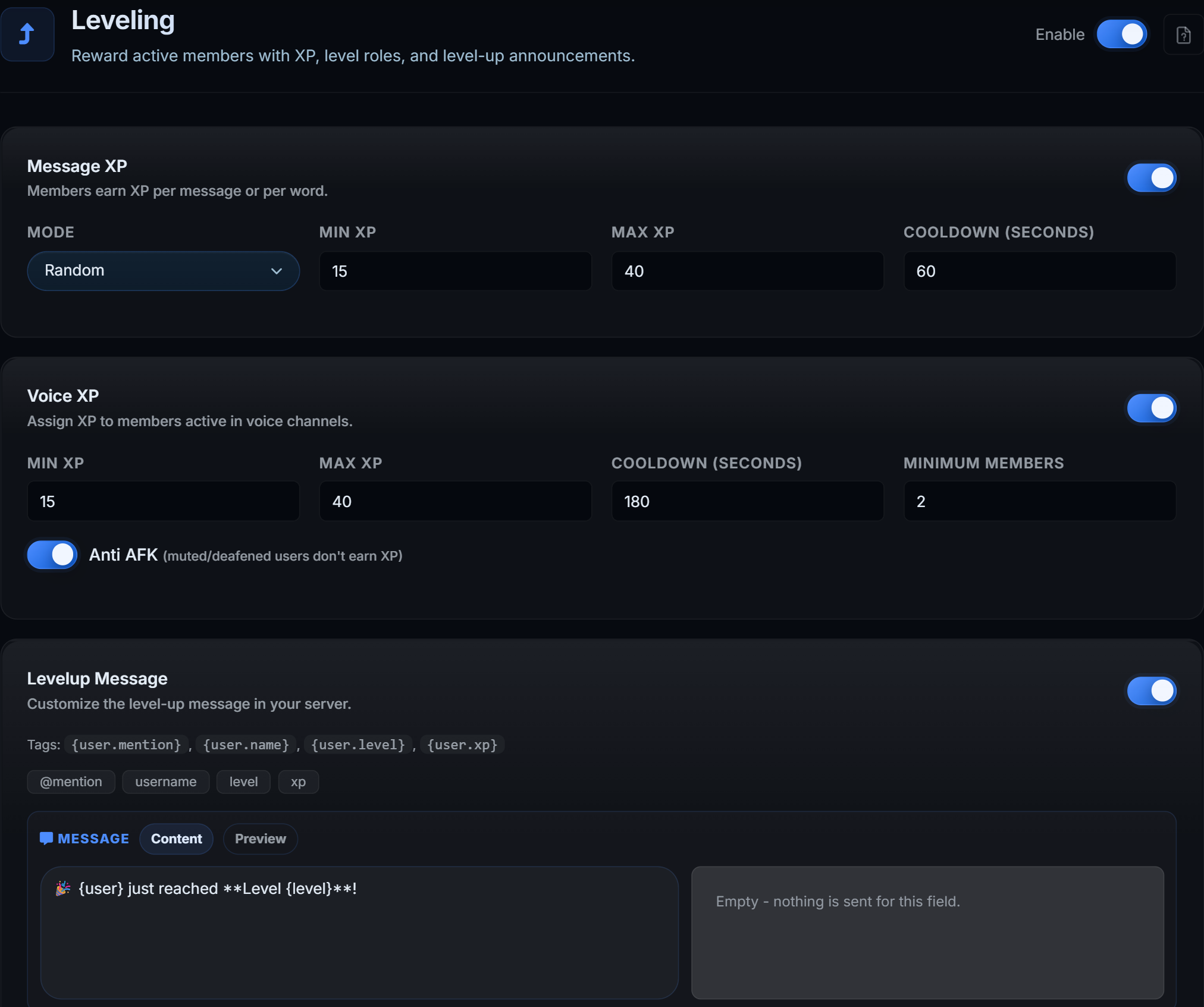Switch to the Preview tab
Screen dimensions: 1204x1007
pos(261,839)
